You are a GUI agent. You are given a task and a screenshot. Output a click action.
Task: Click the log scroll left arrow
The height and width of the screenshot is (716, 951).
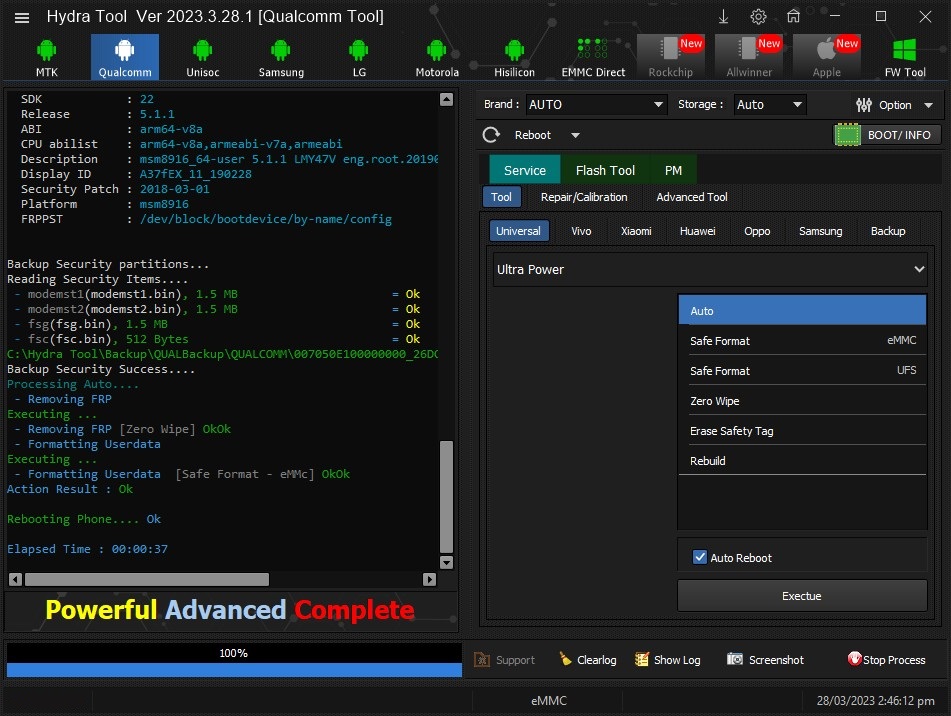tap(16, 579)
